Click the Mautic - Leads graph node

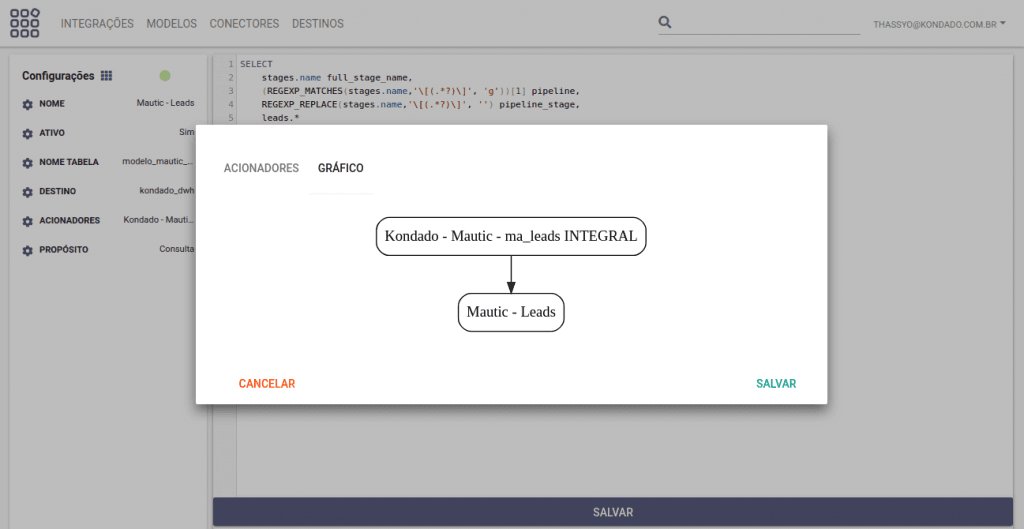coord(511,312)
